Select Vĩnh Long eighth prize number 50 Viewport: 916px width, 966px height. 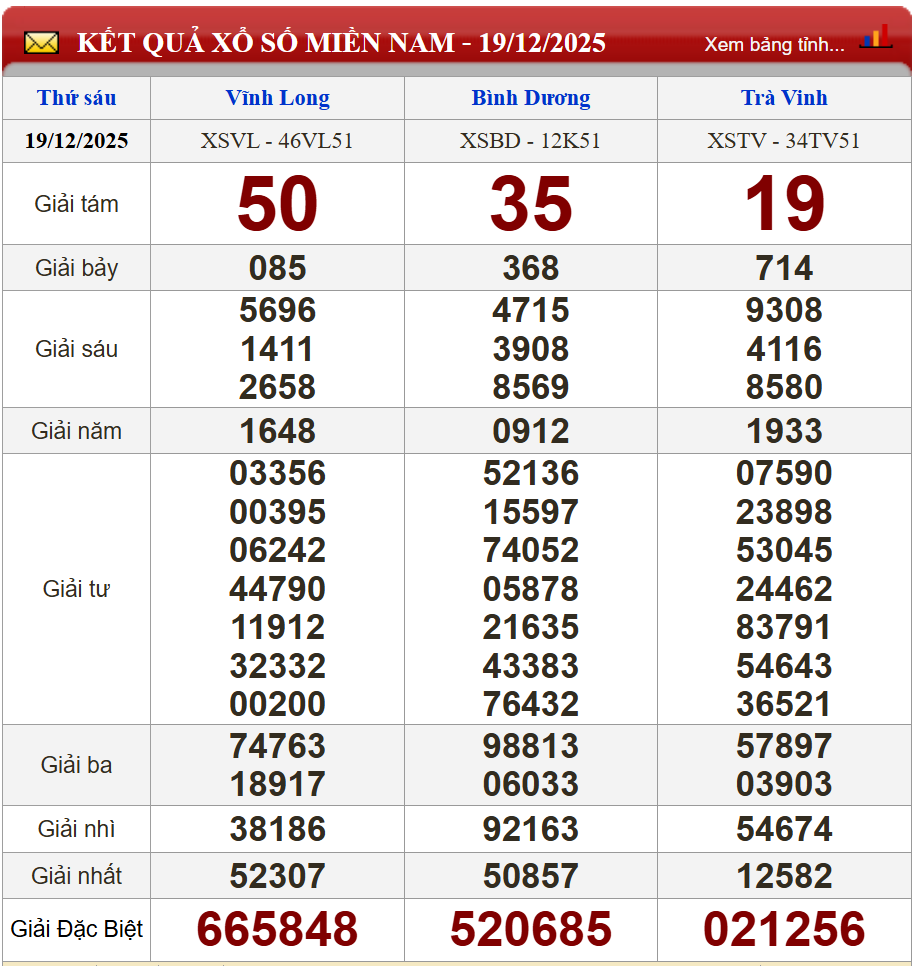[277, 204]
